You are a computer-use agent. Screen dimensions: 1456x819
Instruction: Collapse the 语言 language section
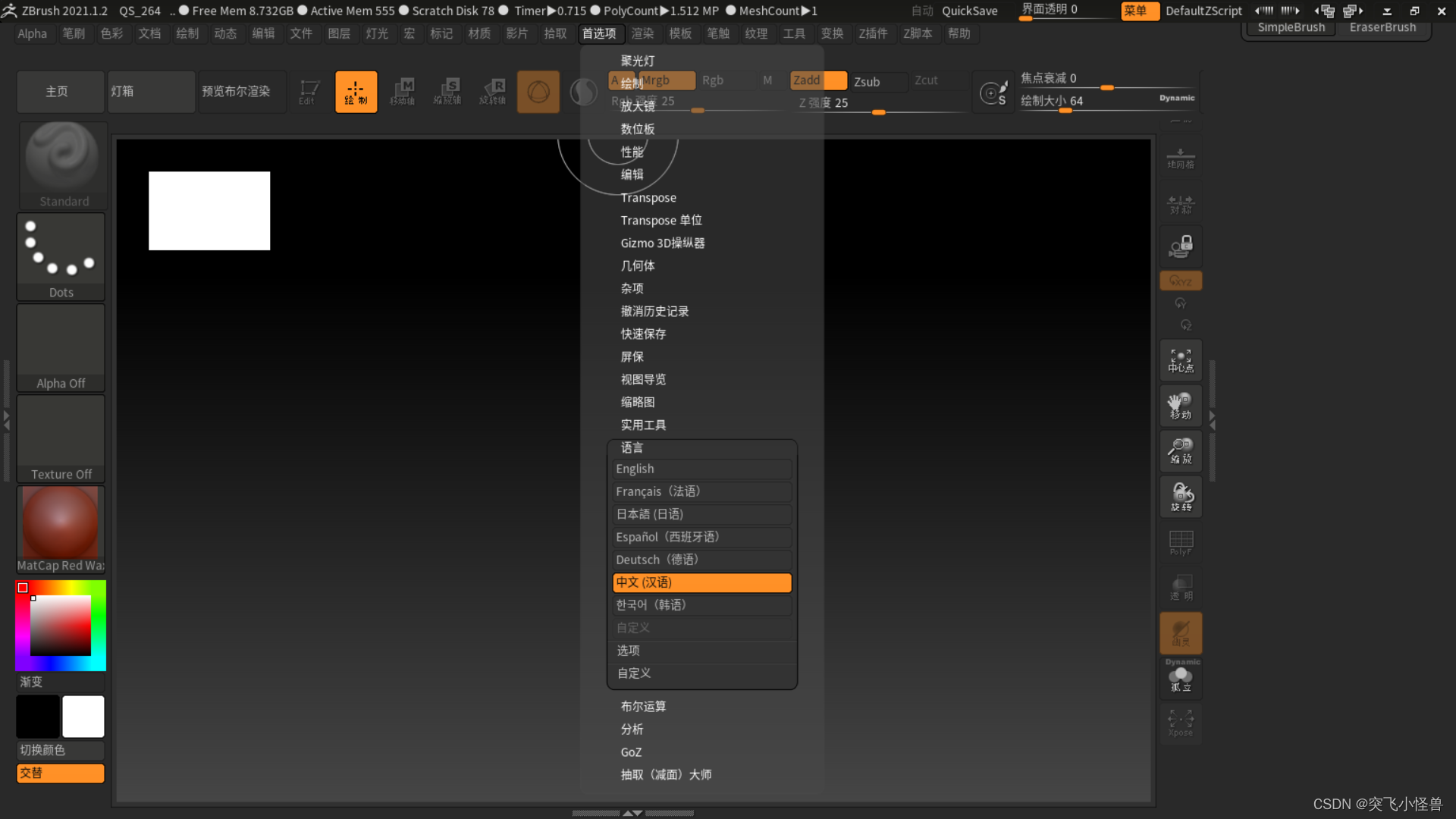coord(632,447)
